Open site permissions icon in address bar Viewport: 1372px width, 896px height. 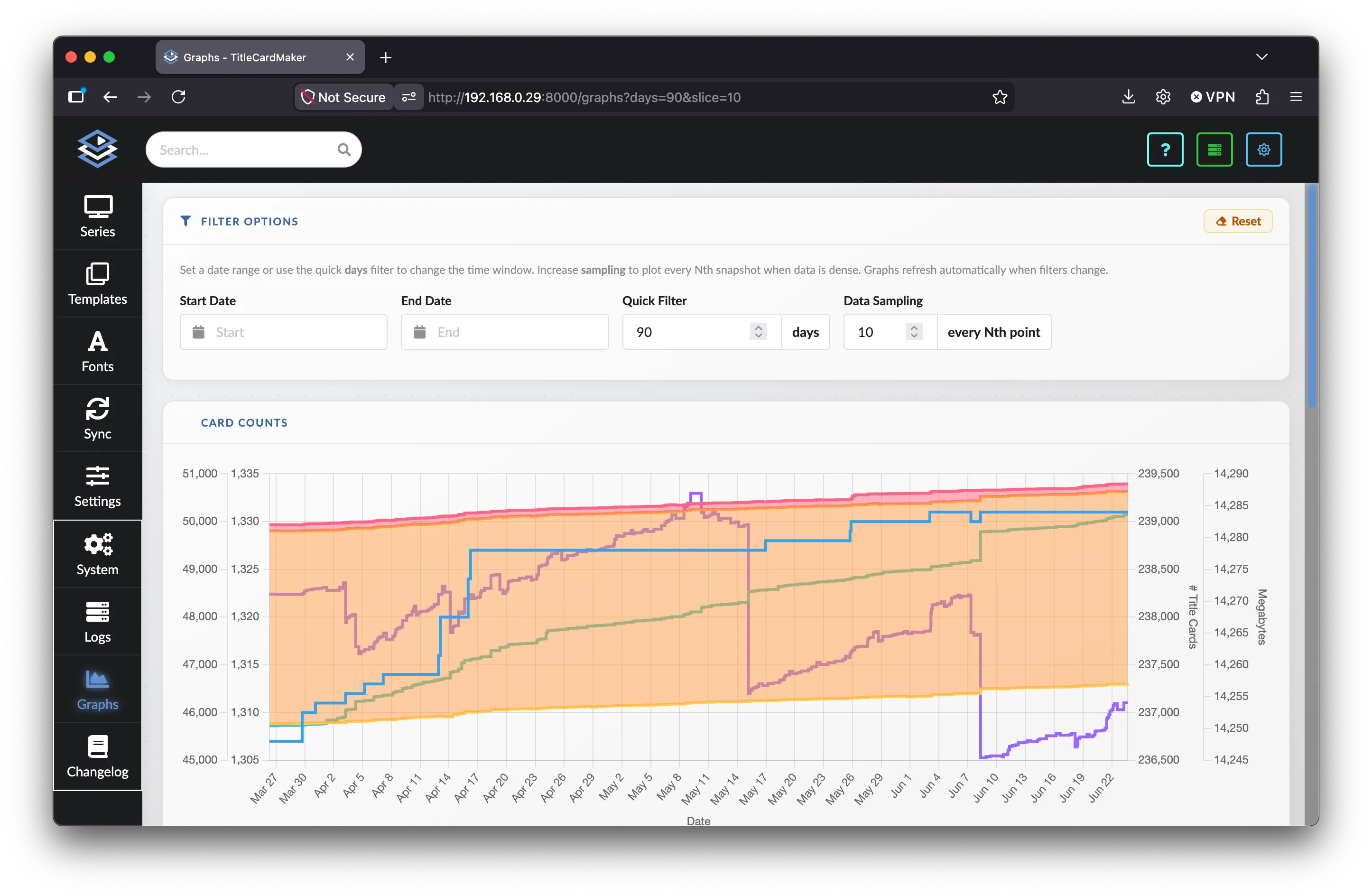coord(409,97)
